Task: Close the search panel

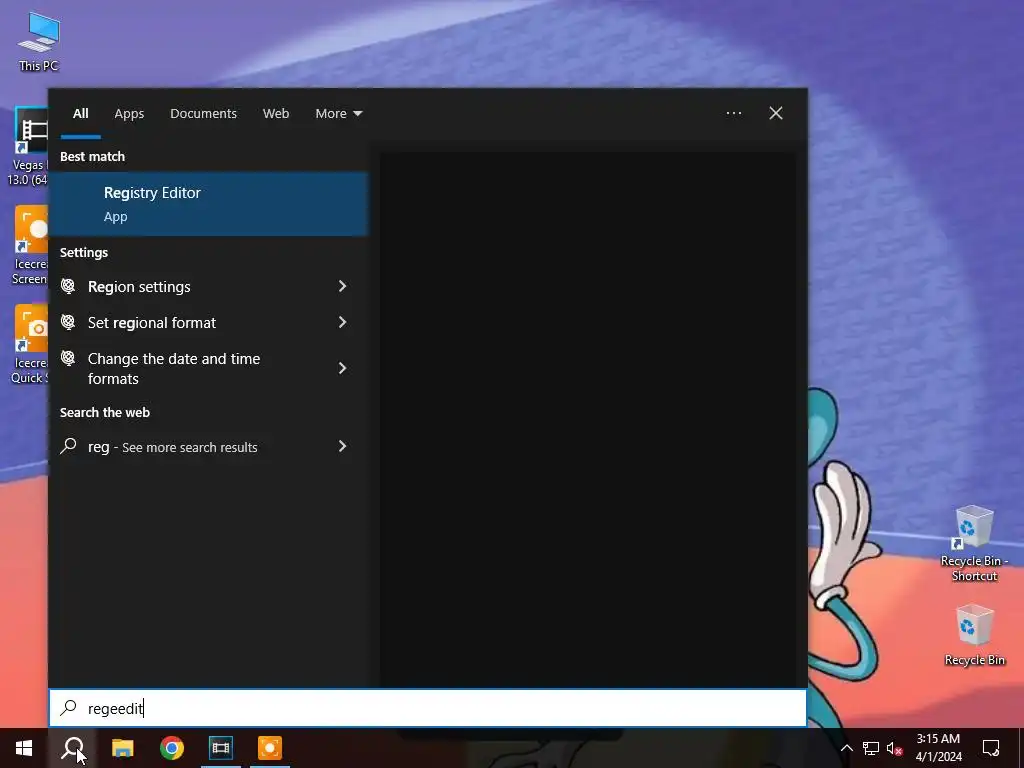Action: pyautogui.click(x=776, y=114)
